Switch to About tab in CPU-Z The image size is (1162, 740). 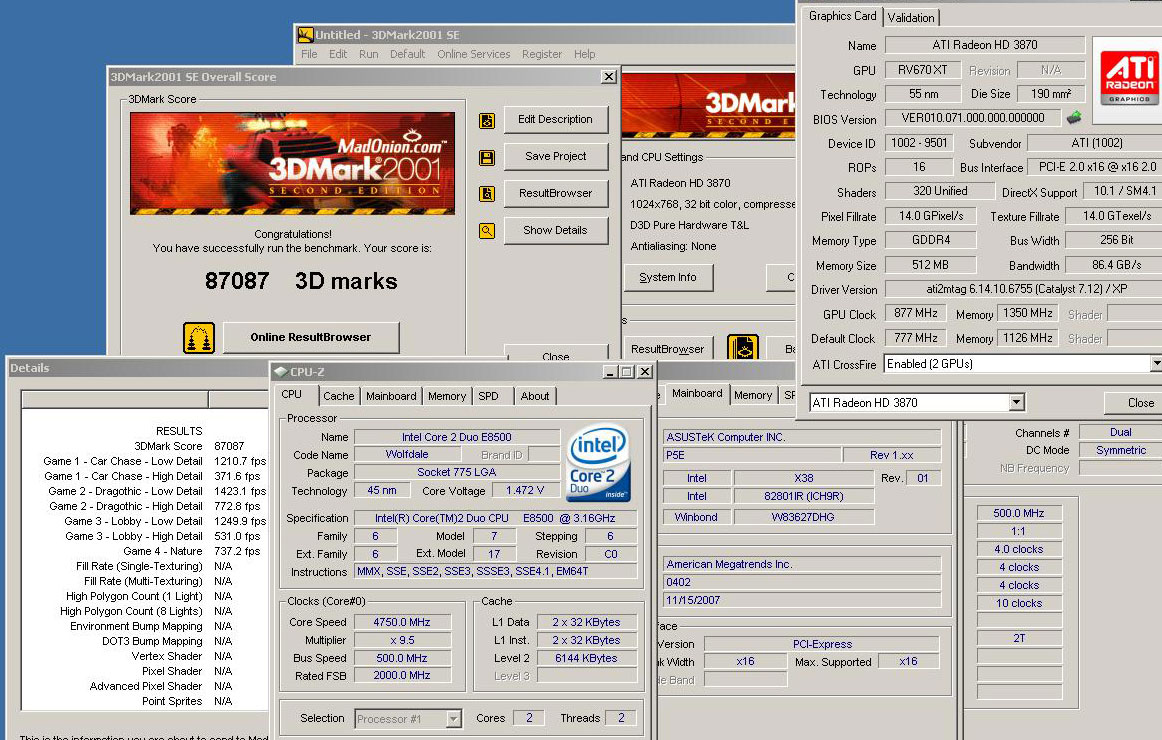[535, 396]
